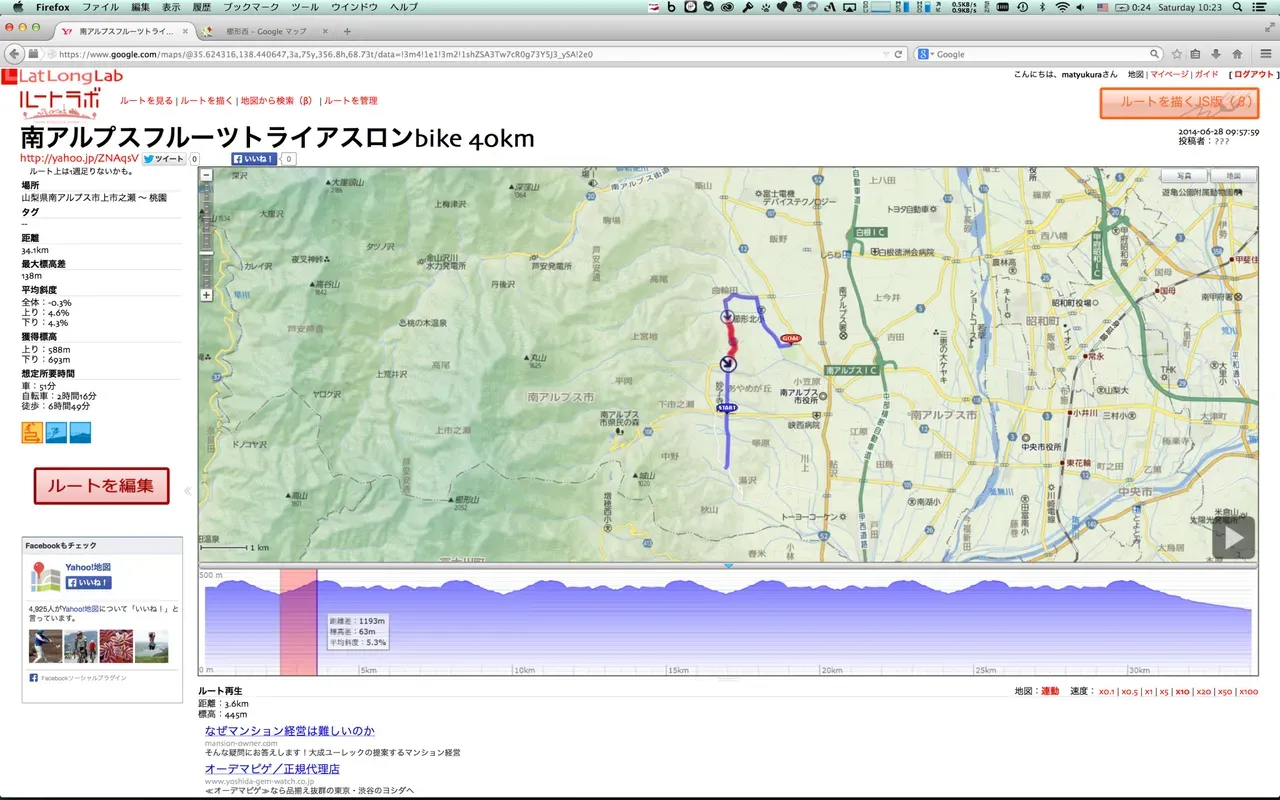Click the Twitter tweet button

click(x=164, y=158)
